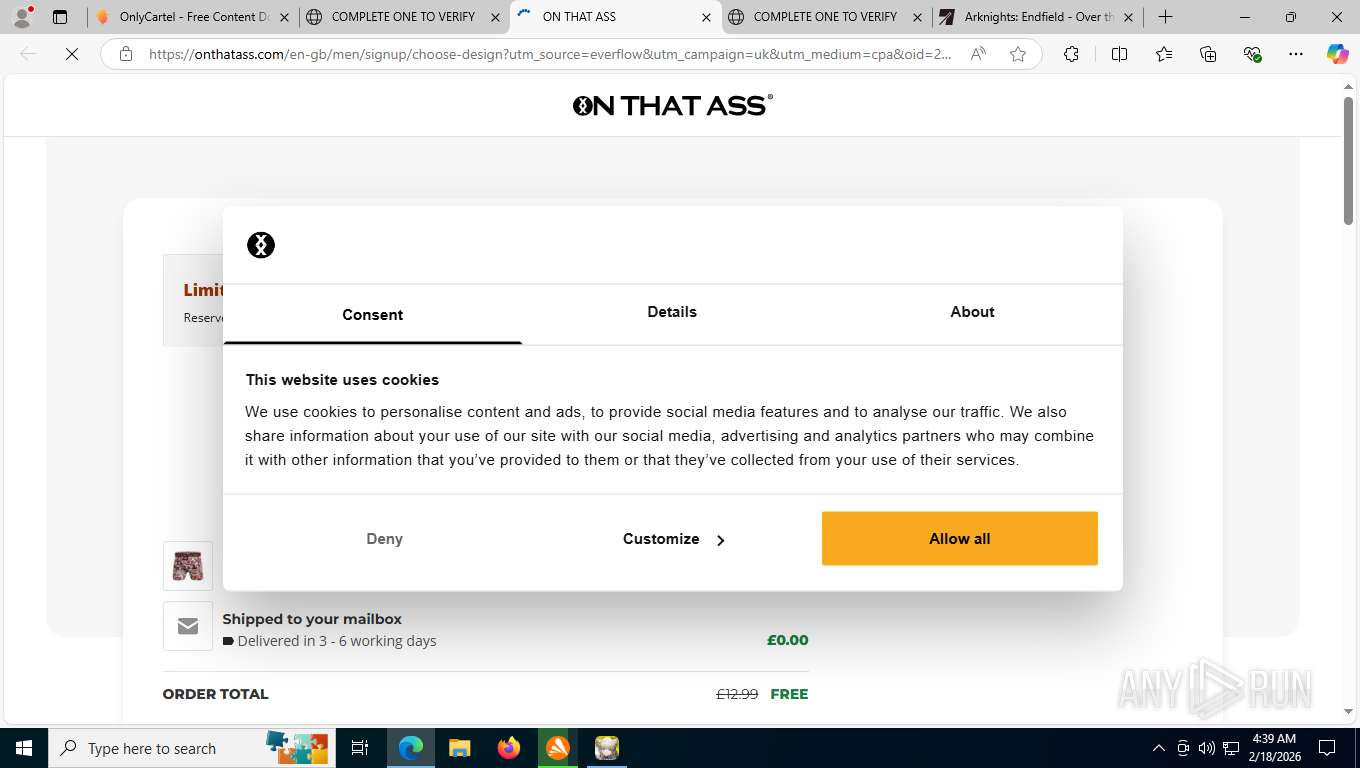Click the mailbox envelope shipping icon
This screenshot has height=768, width=1360.
click(188, 626)
